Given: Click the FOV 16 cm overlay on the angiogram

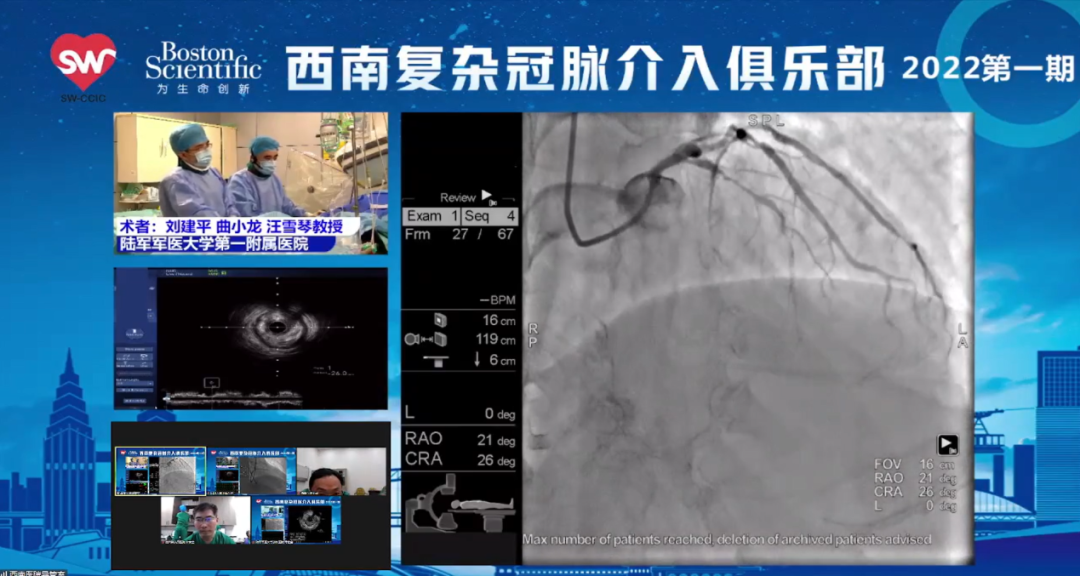Looking at the screenshot, I should (915, 464).
